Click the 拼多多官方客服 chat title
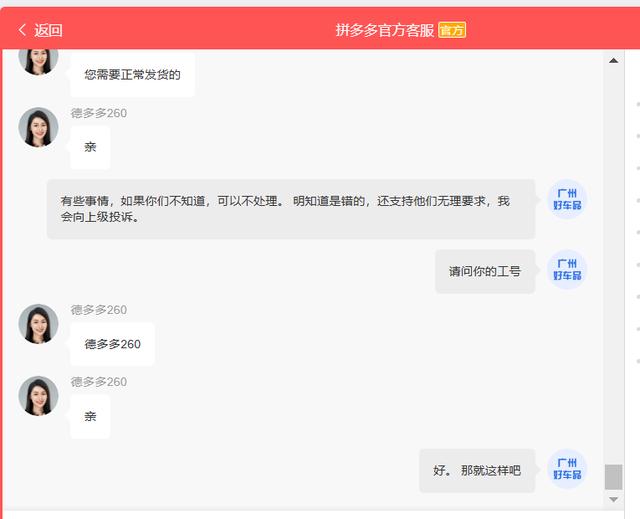 (385, 30)
